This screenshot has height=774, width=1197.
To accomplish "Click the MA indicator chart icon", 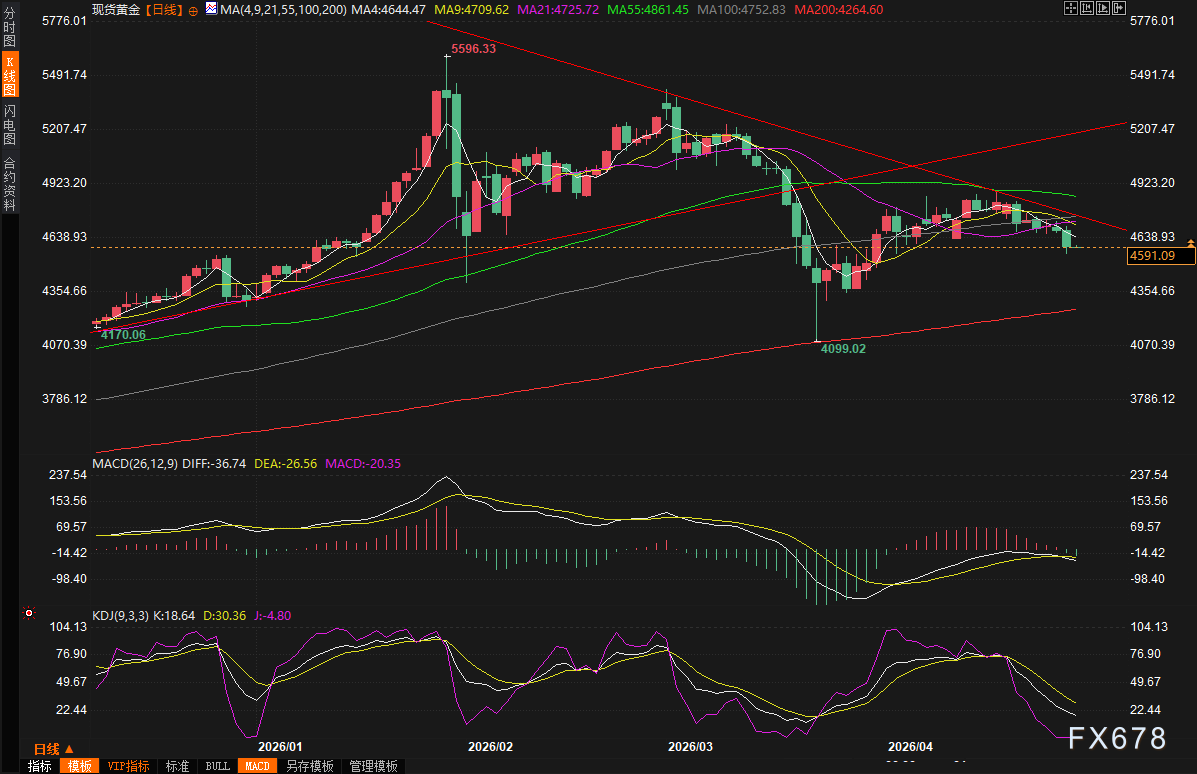I will pyautogui.click(x=210, y=9).
